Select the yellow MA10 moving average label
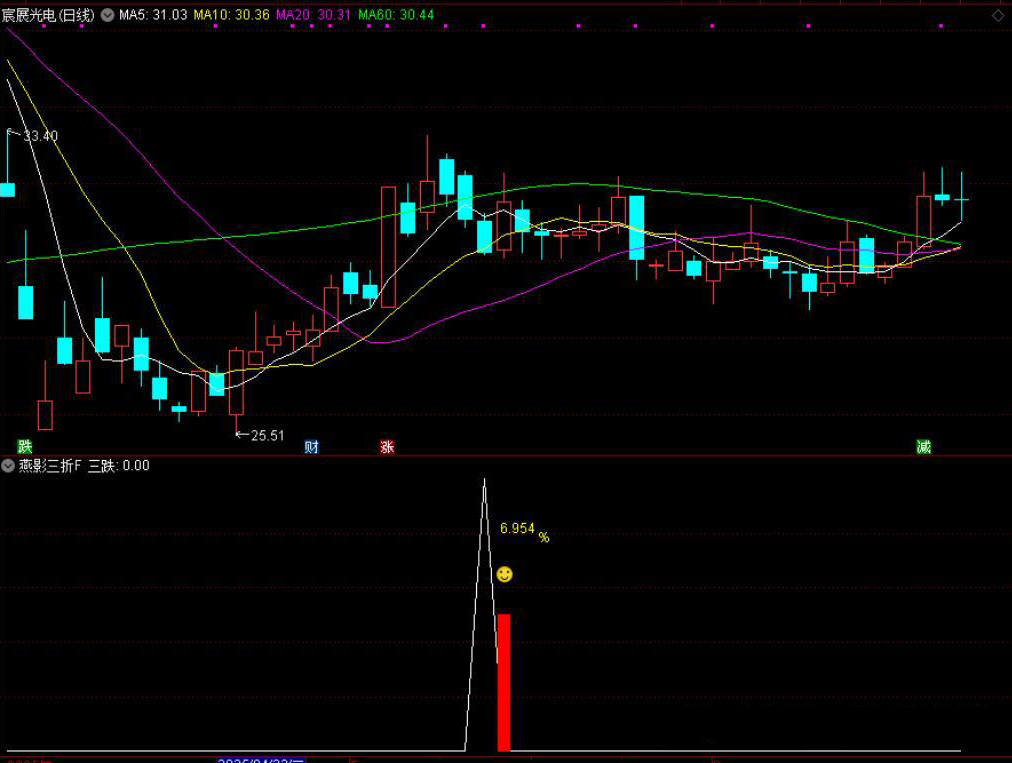The image size is (1012, 763). coord(231,15)
